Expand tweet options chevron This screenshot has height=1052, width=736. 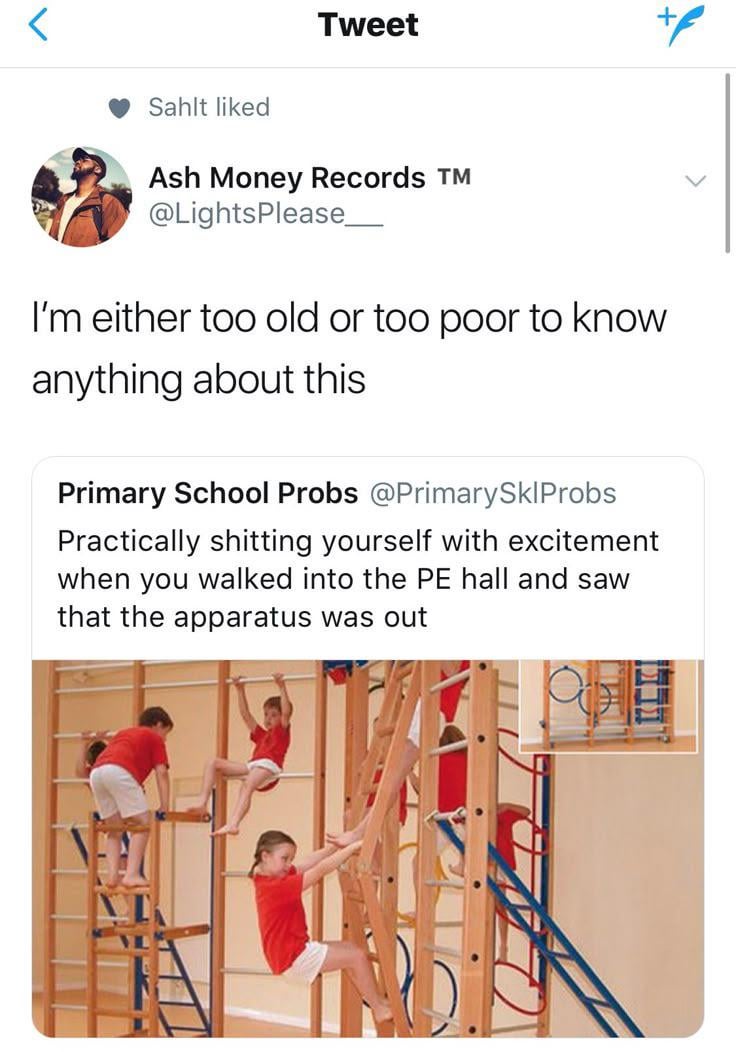point(696,180)
